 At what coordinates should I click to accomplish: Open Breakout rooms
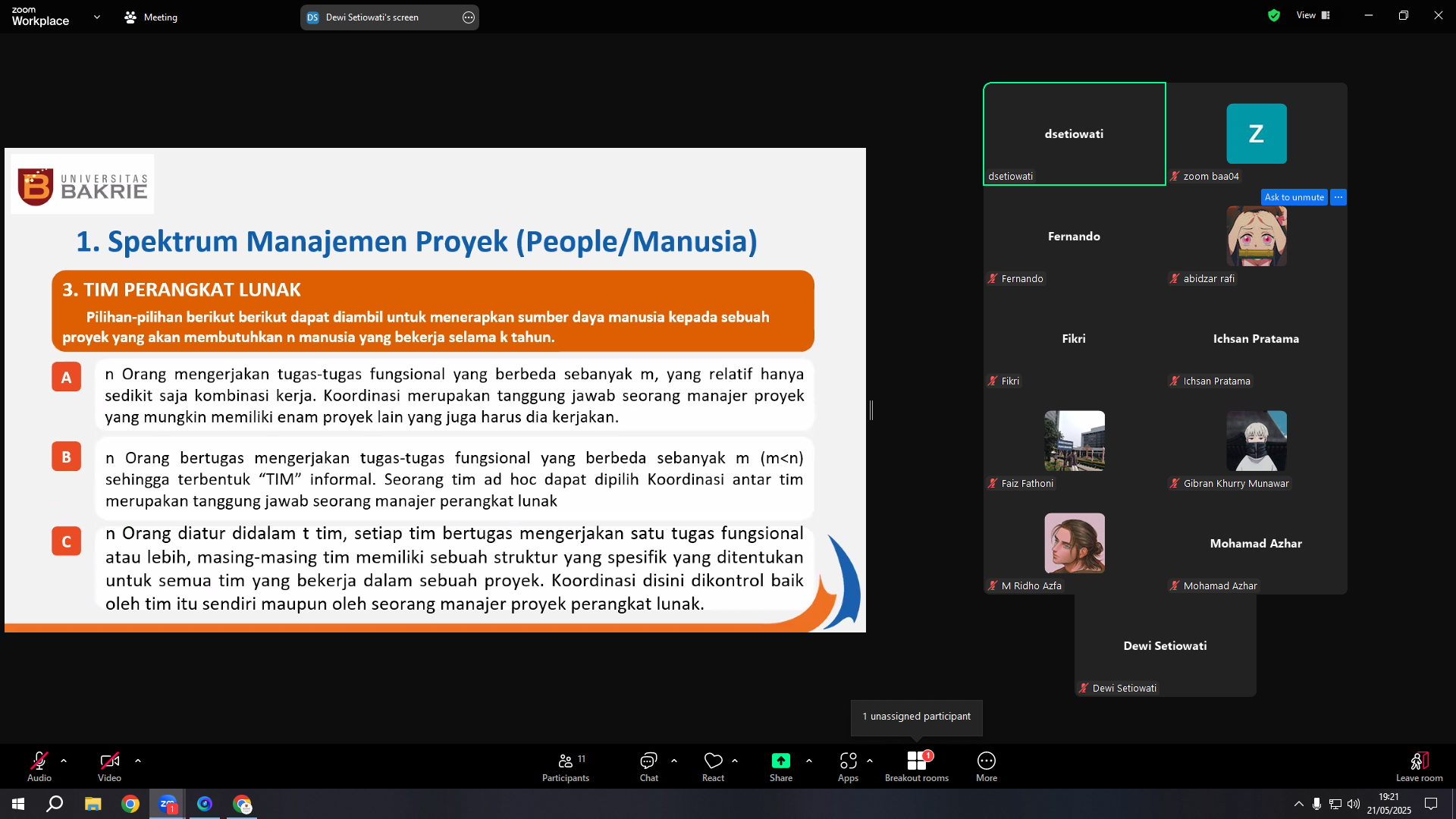coord(917,766)
